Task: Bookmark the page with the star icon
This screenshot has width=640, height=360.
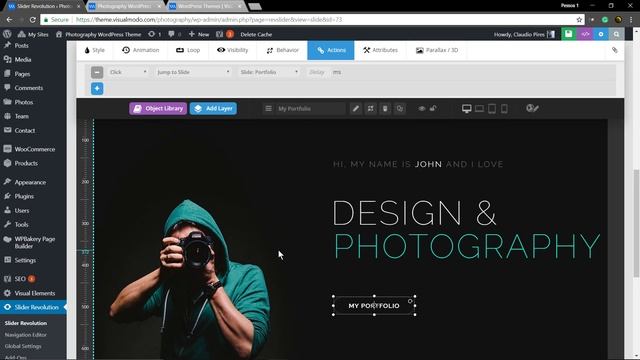Action: (579, 20)
